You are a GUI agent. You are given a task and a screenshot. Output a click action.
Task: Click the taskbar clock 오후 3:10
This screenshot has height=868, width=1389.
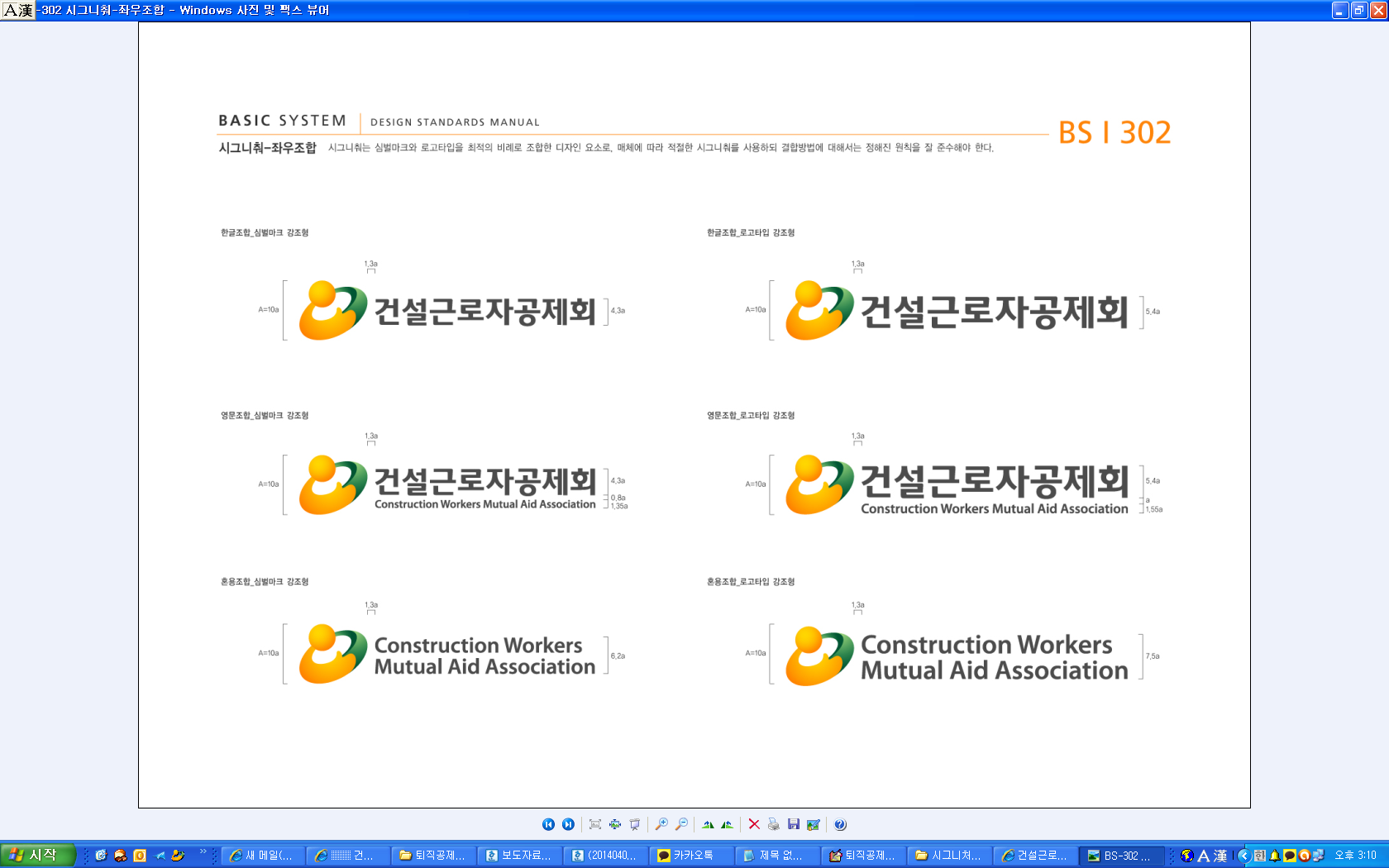click(1355, 856)
